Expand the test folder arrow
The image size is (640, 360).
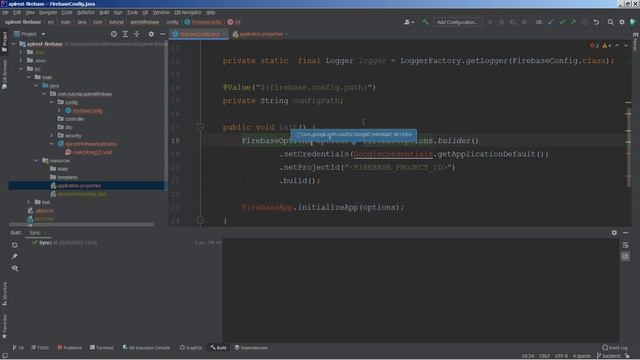coord(29,202)
